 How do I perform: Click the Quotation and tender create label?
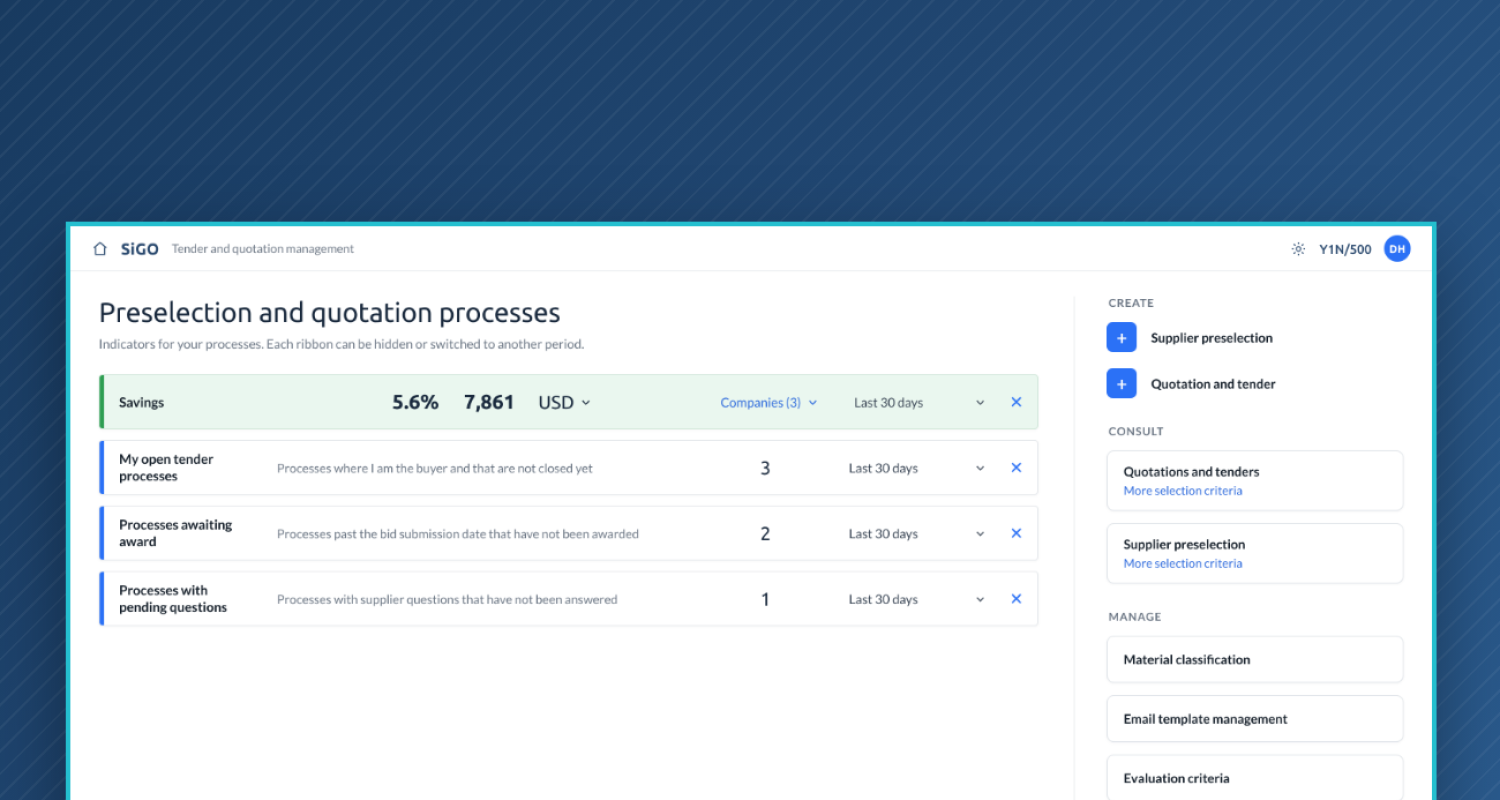click(x=1213, y=384)
